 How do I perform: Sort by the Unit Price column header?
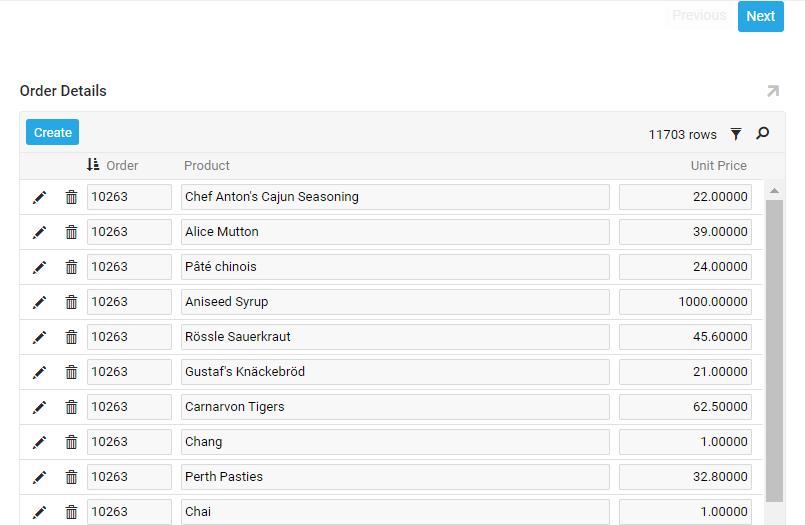[x=718, y=166]
